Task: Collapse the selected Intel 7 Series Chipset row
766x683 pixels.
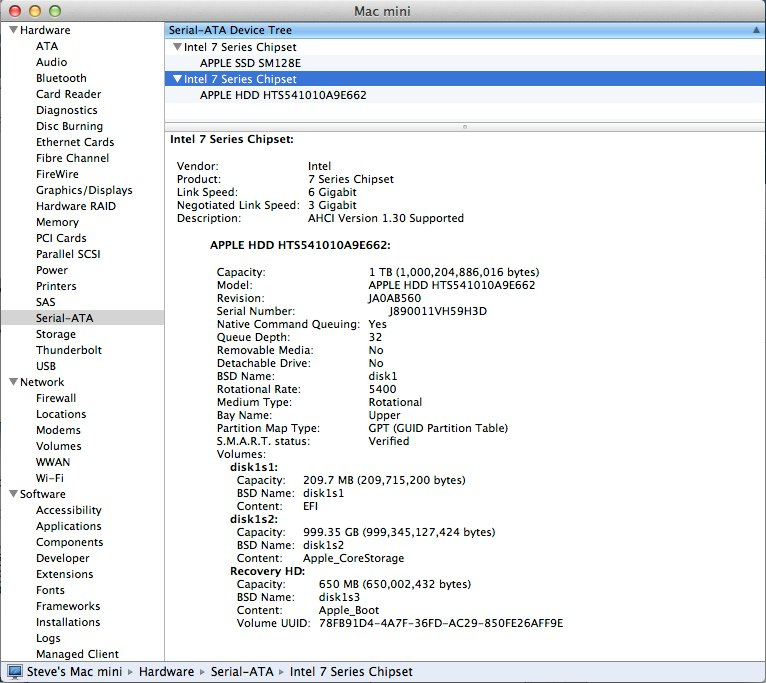Action: (177, 79)
